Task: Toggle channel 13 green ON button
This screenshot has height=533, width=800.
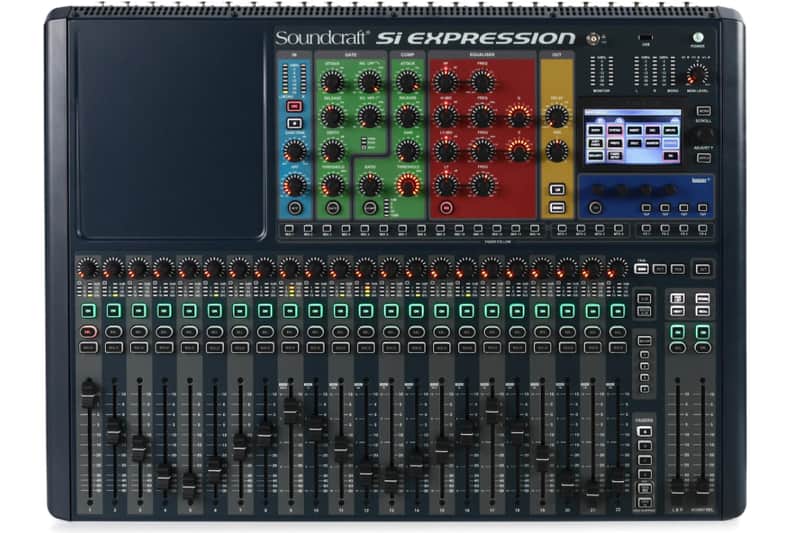Action: click(x=391, y=311)
